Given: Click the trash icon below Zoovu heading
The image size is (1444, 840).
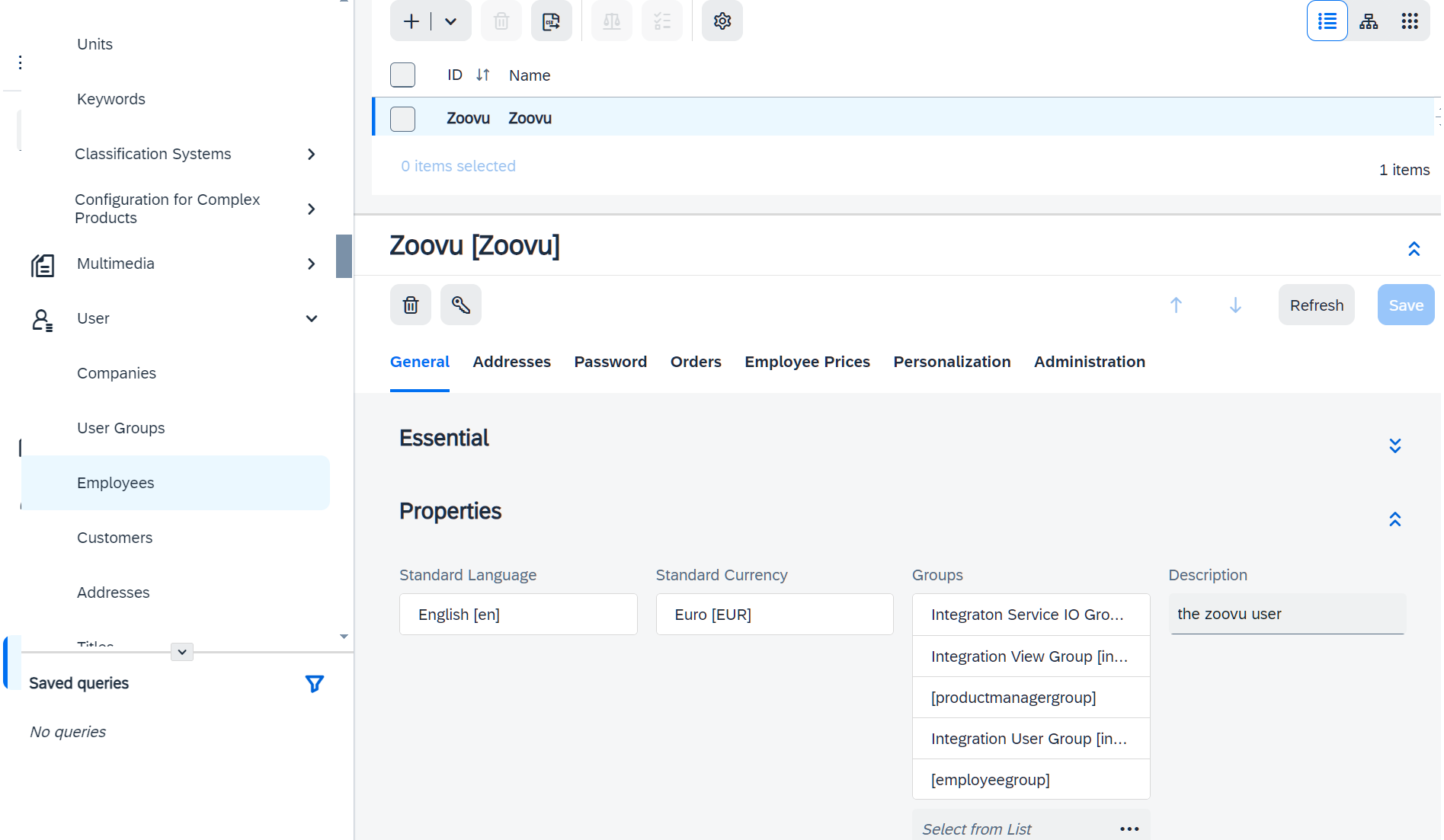Looking at the screenshot, I should (411, 305).
